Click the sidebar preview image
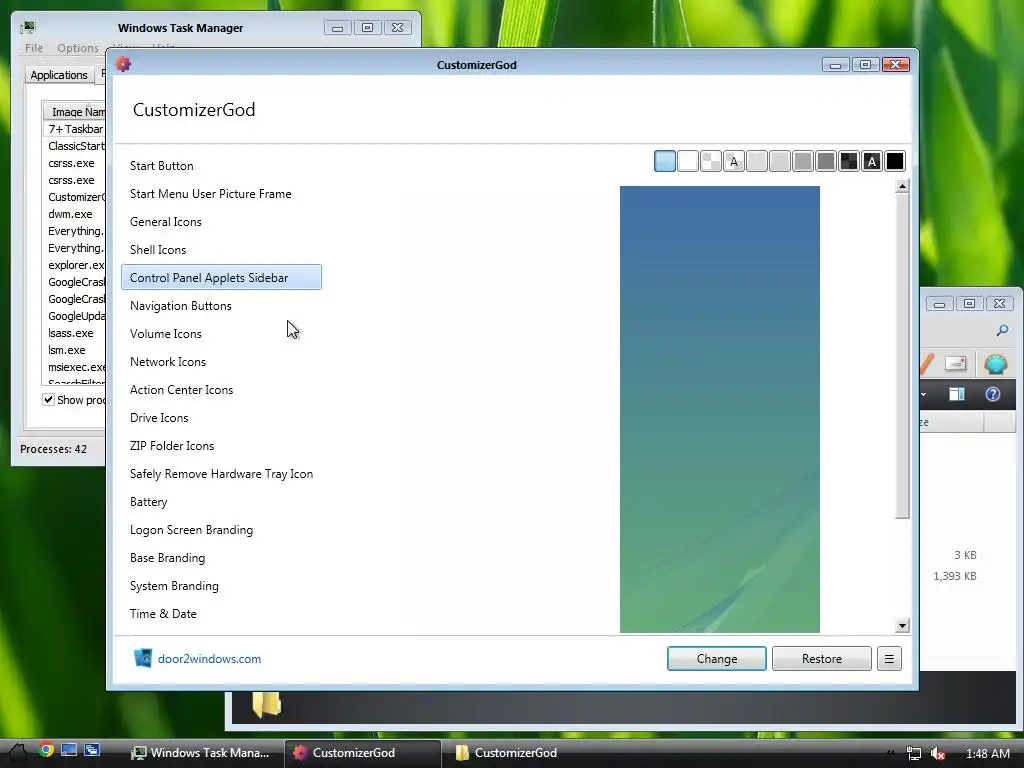This screenshot has height=768, width=1024. (x=720, y=409)
